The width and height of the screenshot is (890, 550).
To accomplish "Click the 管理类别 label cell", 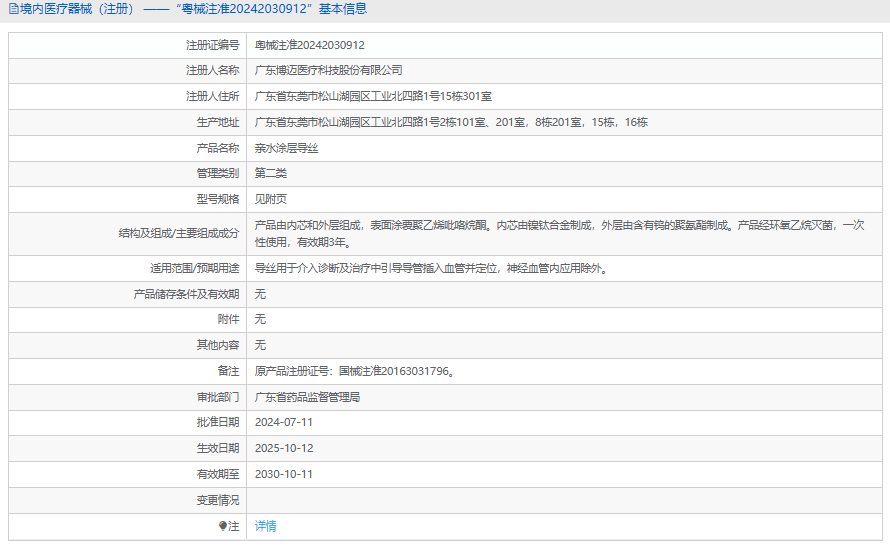I will pyautogui.click(x=128, y=173).
